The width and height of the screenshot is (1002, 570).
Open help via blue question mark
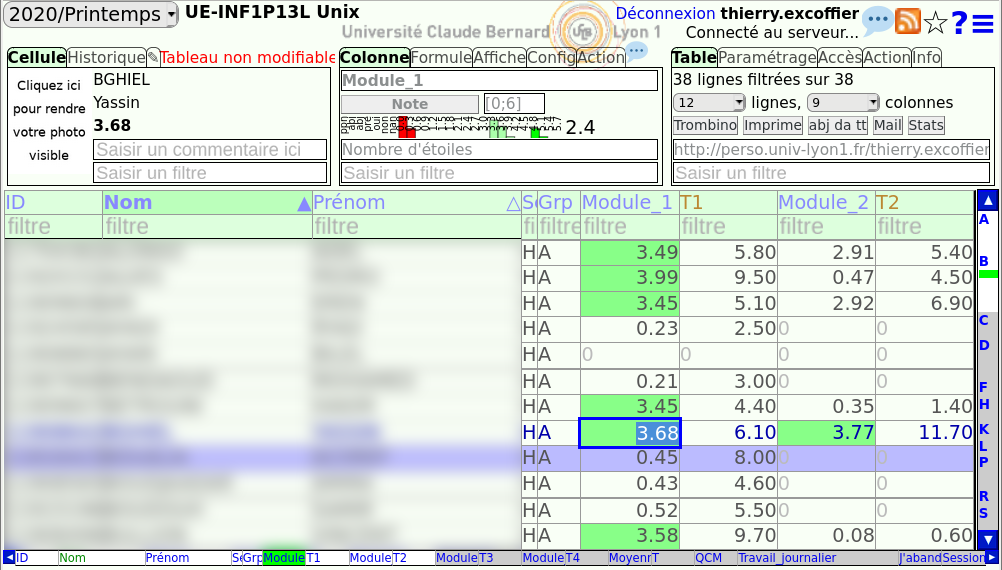click(x=959, y=22)
